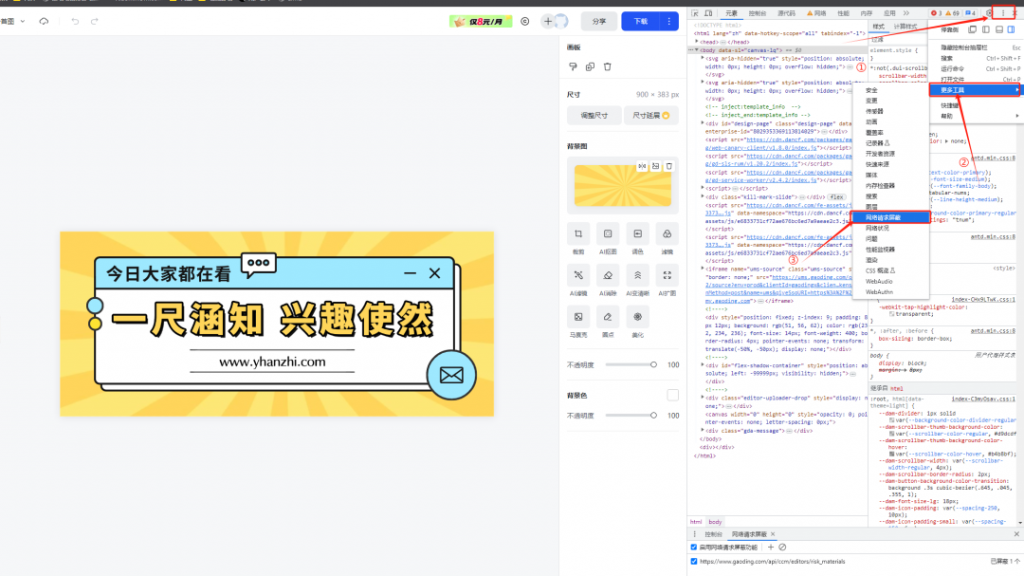
Task: Open the AI抠图 cutout tool
Action: [607, 234]
